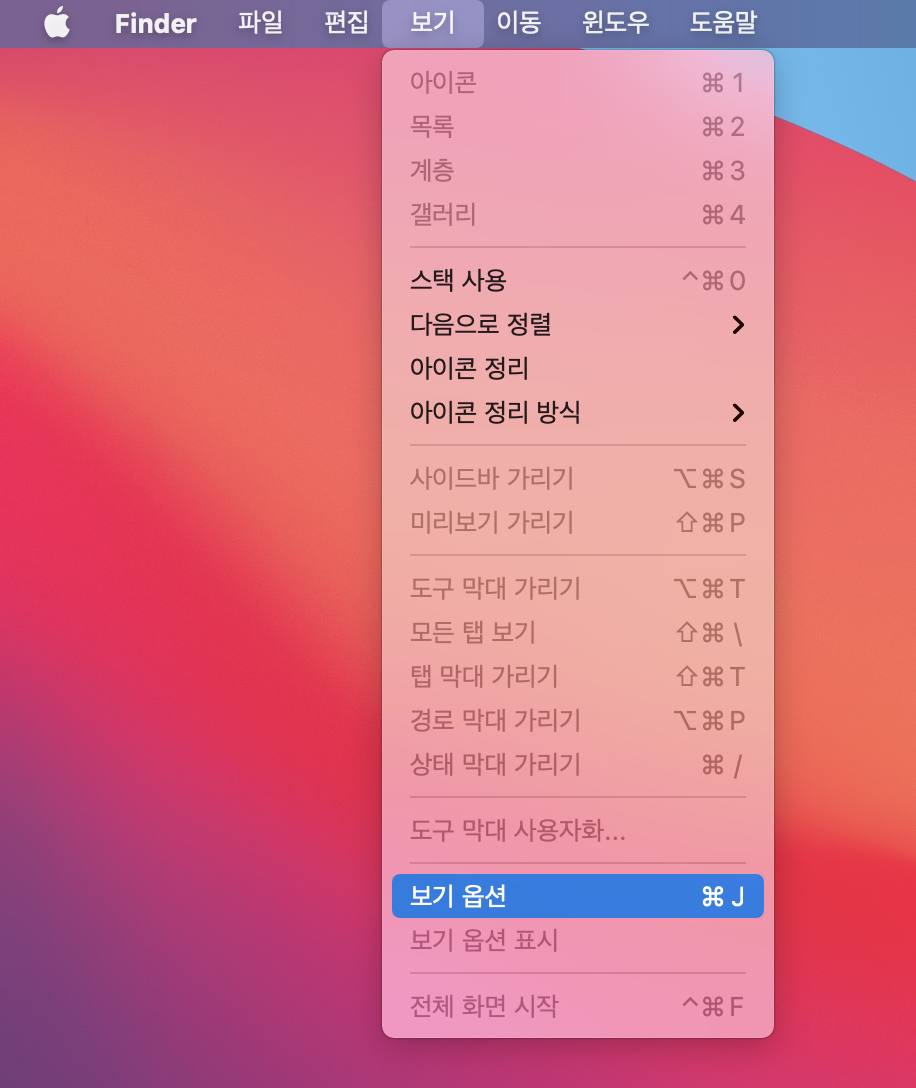Image resolution: width=916 pixels, height=1088 pixels.
Task: Click the 상태 막대 가리기 entry
Action: (x=577, y=764)
